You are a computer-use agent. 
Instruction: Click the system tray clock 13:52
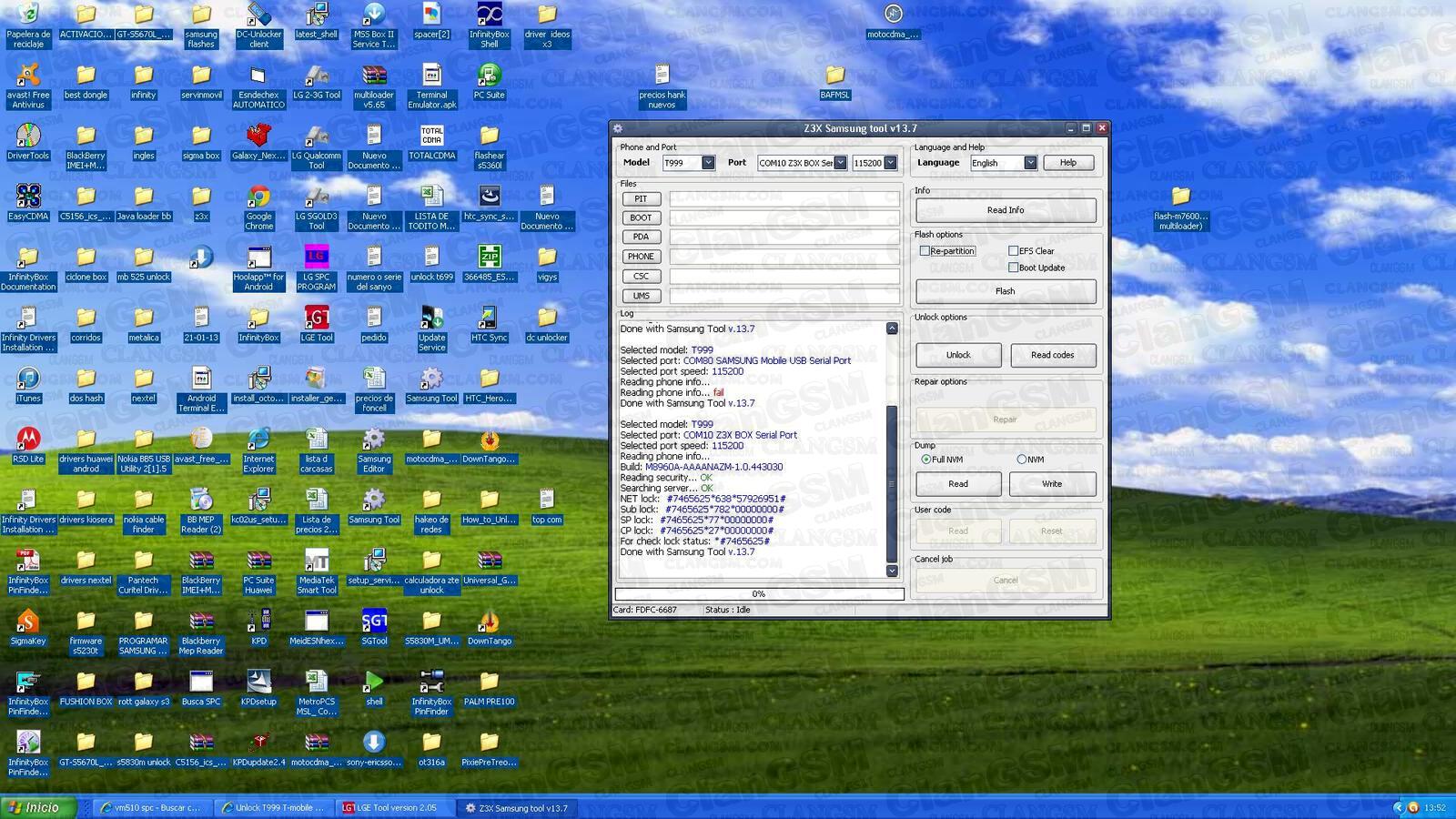click(x=1434, y=807)
